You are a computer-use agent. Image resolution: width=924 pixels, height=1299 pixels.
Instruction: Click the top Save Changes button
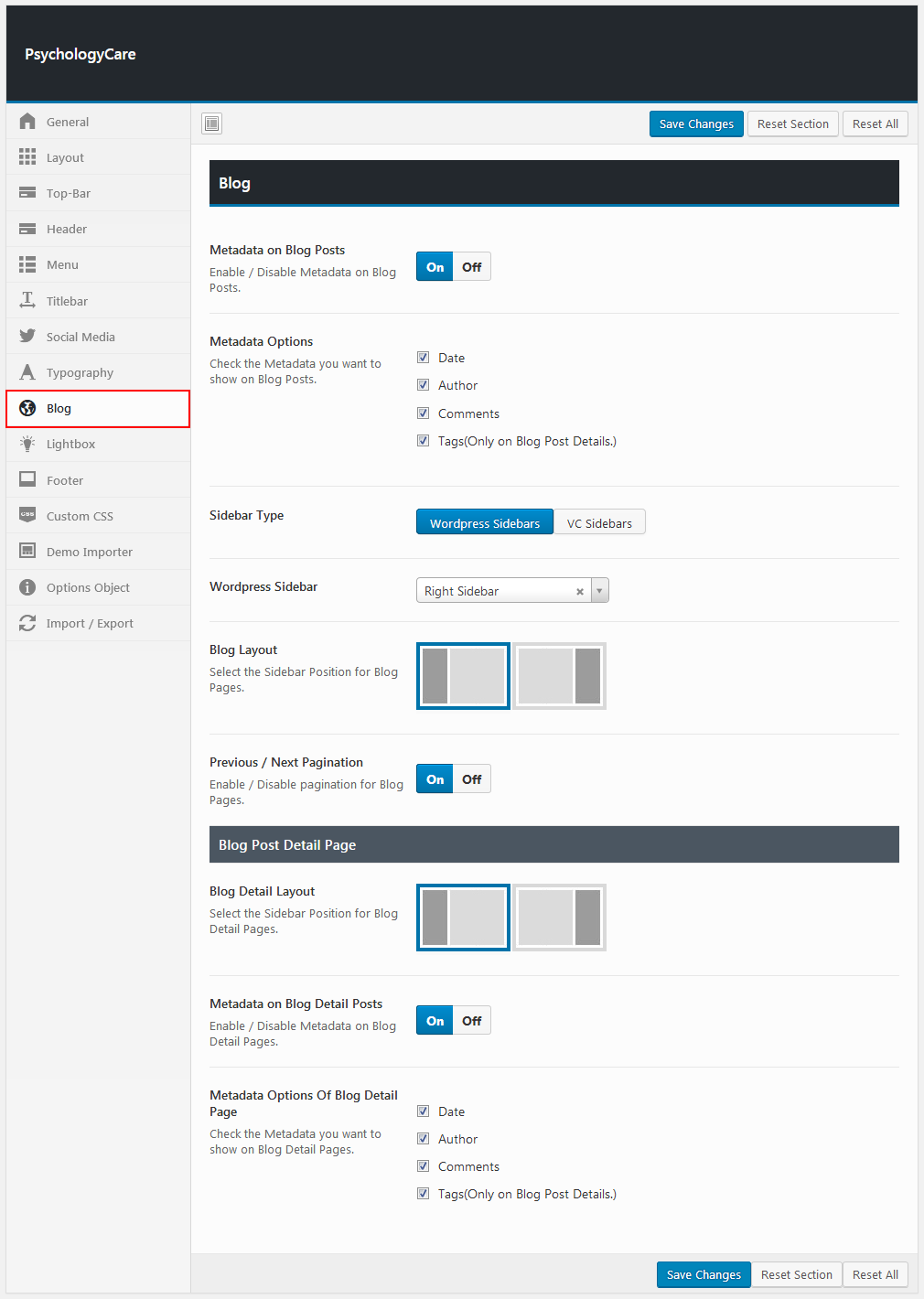click(696, 124)
